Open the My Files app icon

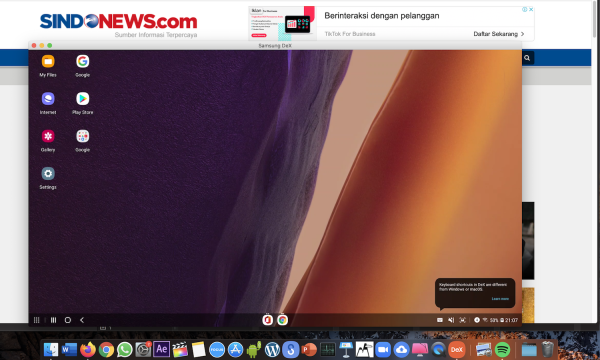48,62
